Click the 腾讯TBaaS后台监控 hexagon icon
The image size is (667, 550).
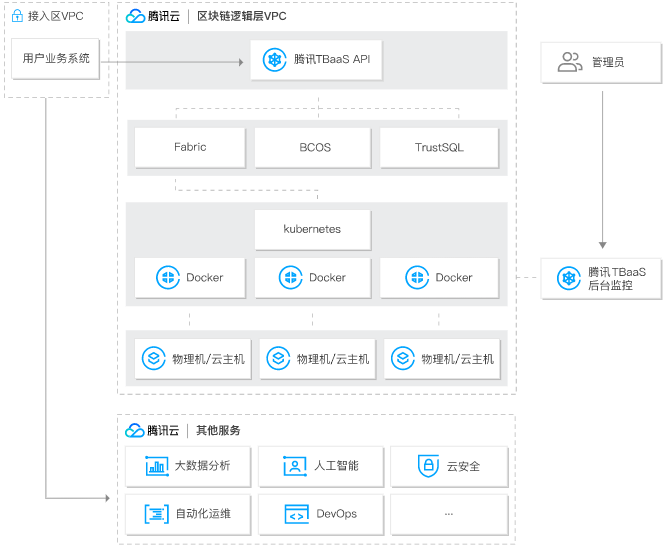coord(569,279)
